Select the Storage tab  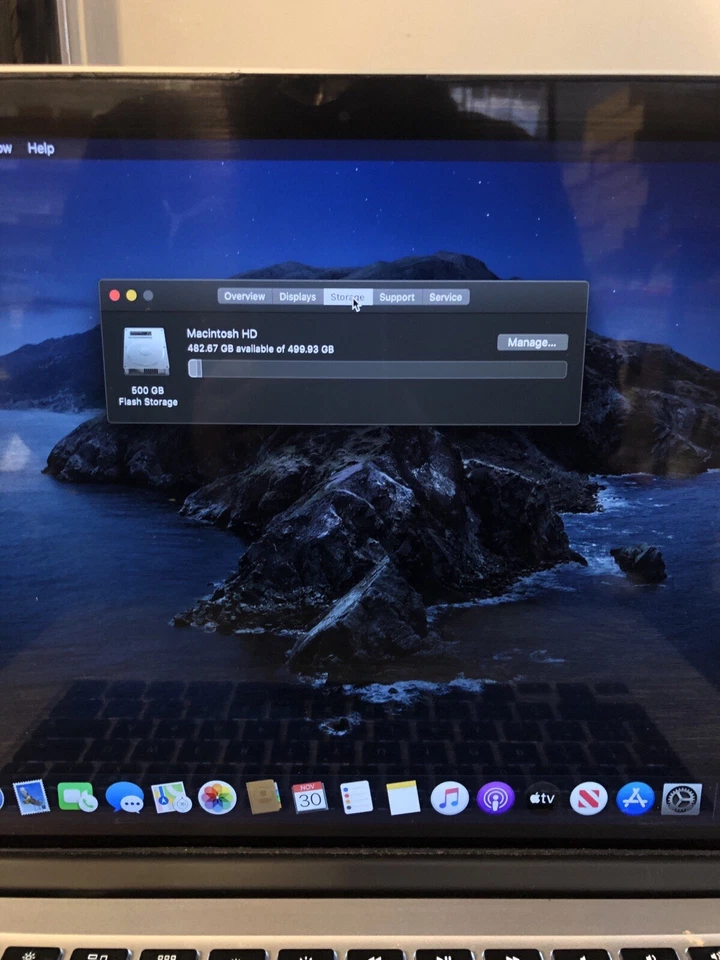pyautogui.click(x=347, y=297)
